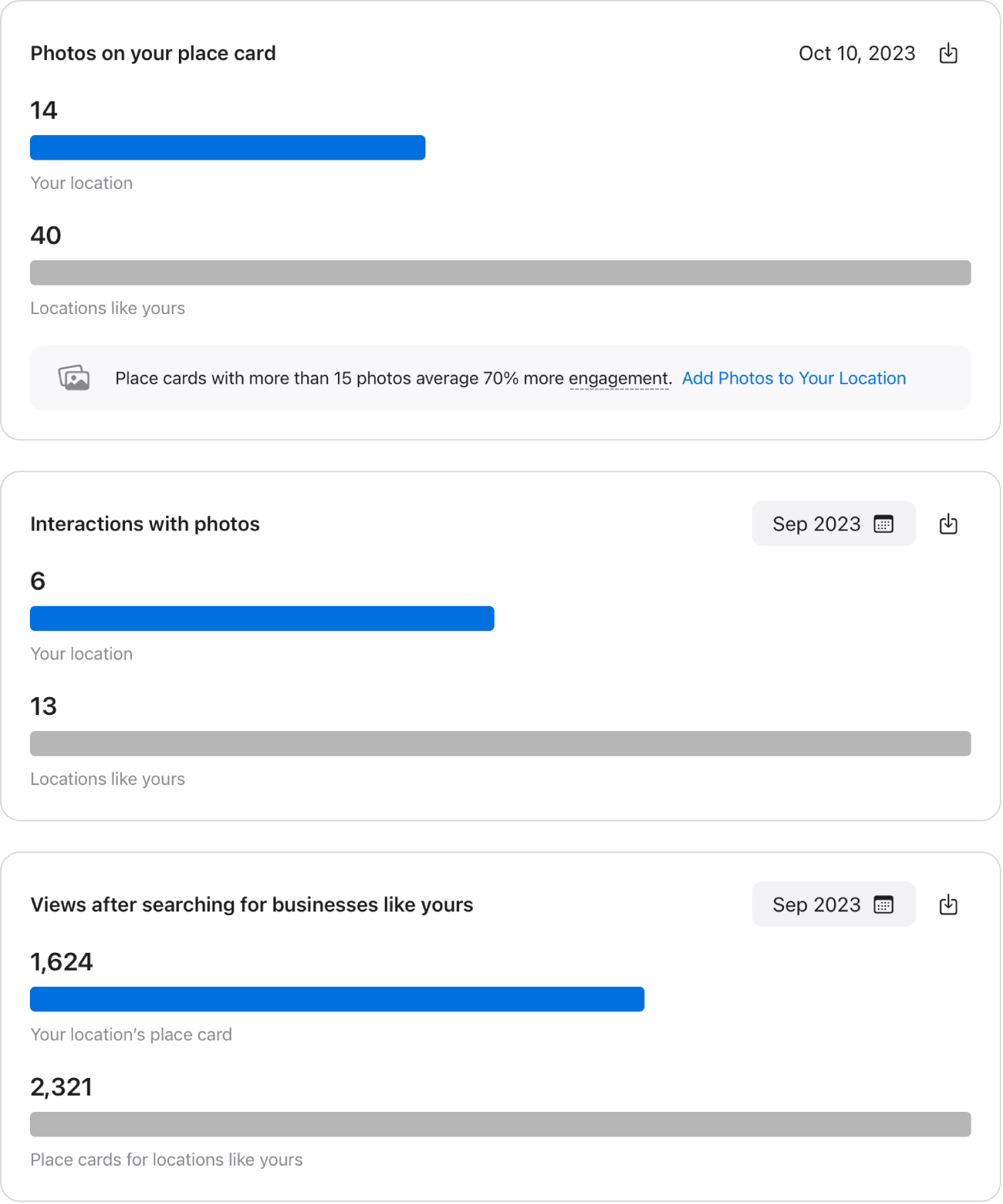Select the Interactions with photos heading
This screenshot has width=1003, height=1204.
145,524
